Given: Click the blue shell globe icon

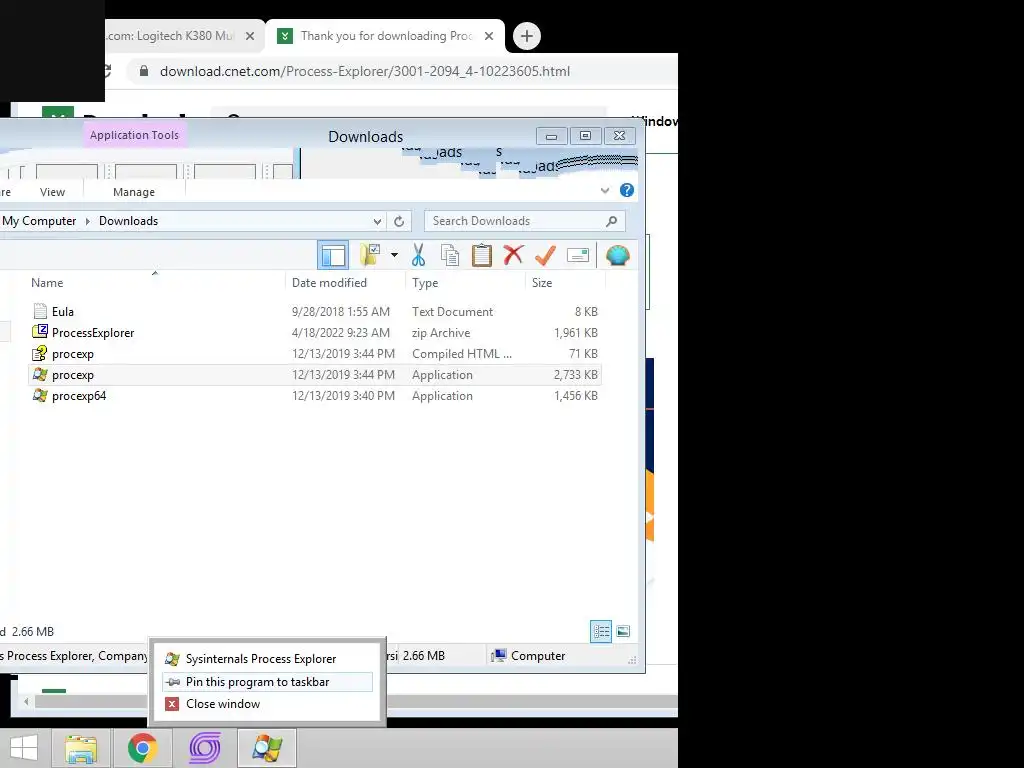Looking at the screenshot, I should point(617,255).
